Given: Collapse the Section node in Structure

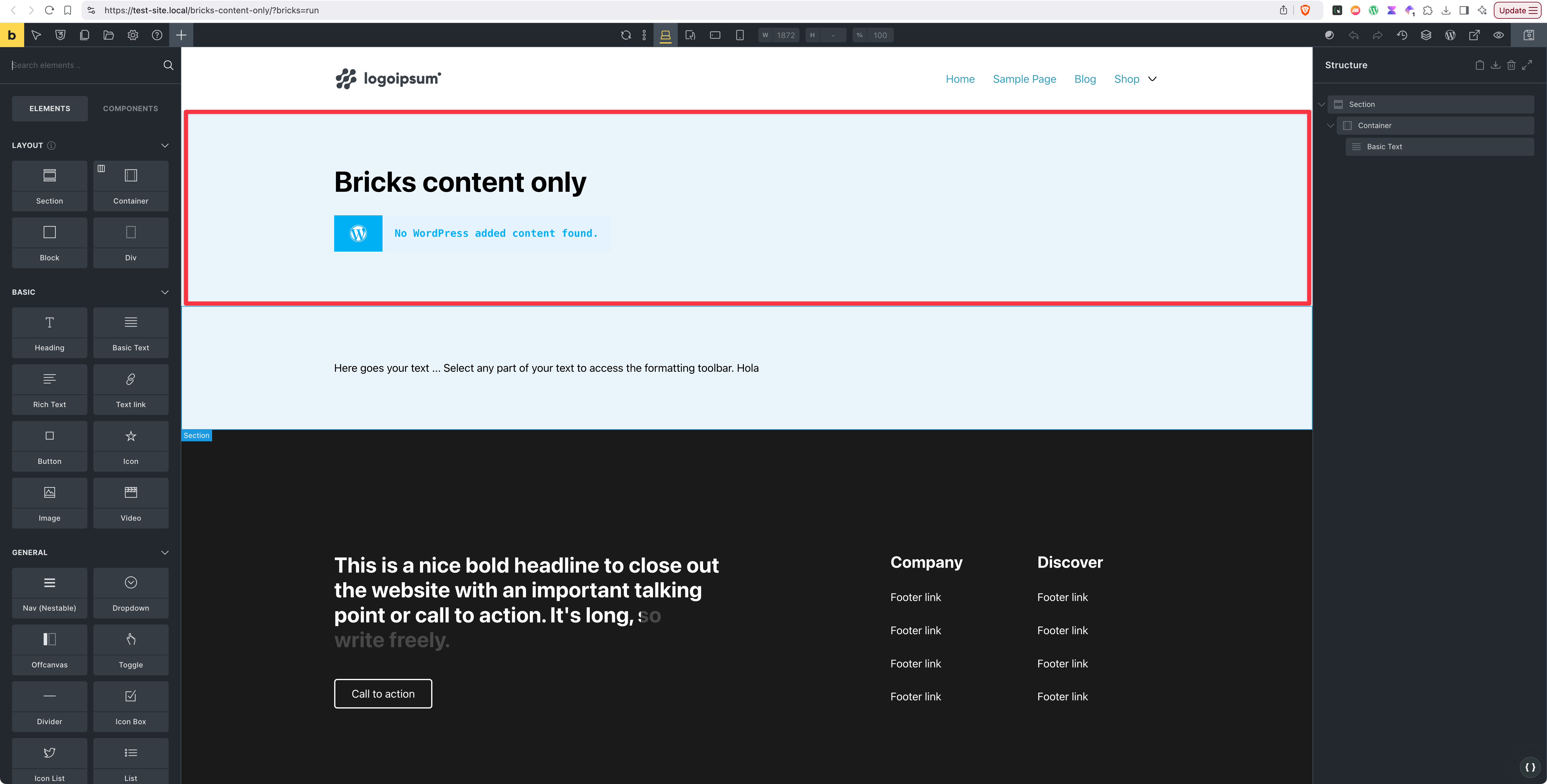Looking at the screenshot, I should [1321, 104].
